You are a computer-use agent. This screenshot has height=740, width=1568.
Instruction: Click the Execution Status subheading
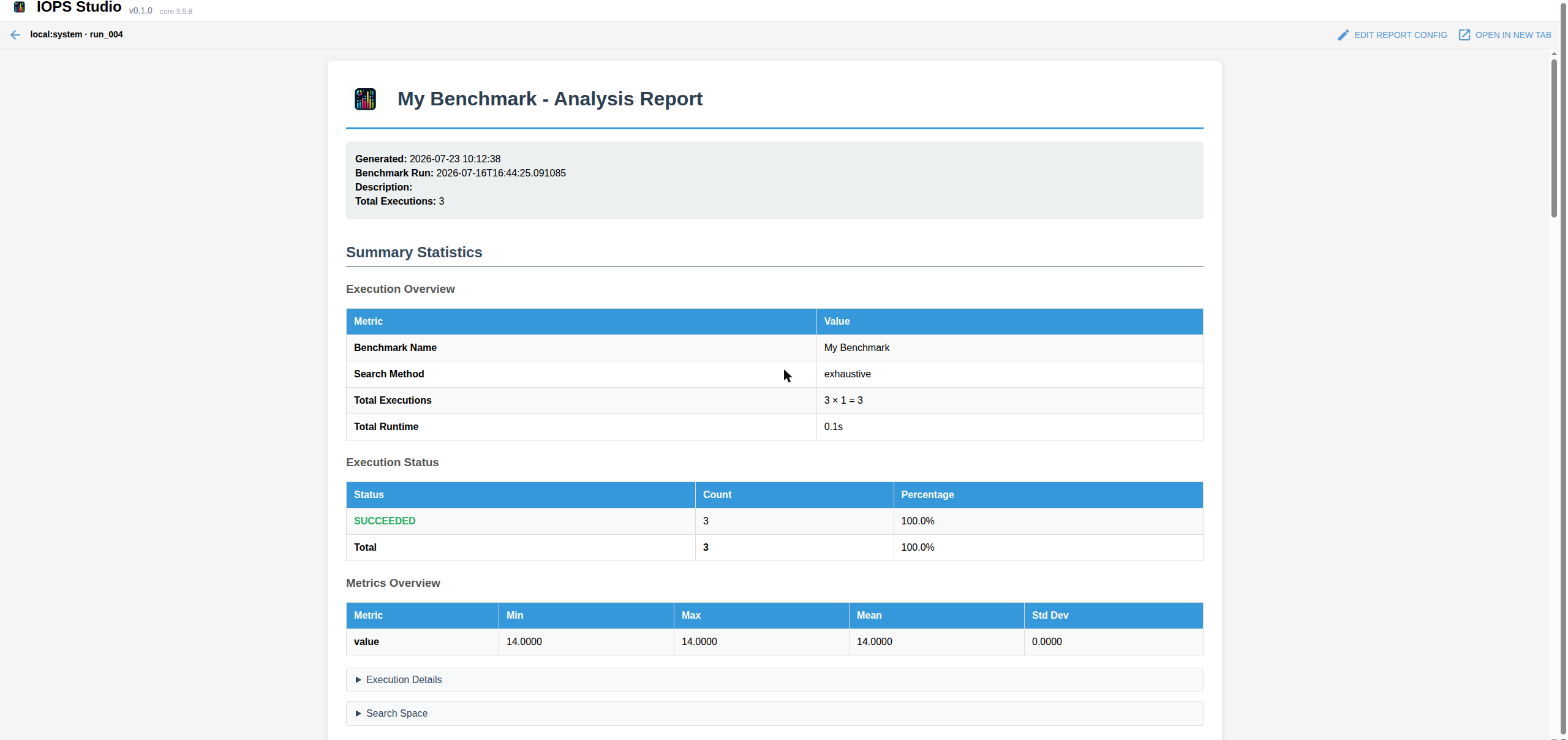click(392, 462)
